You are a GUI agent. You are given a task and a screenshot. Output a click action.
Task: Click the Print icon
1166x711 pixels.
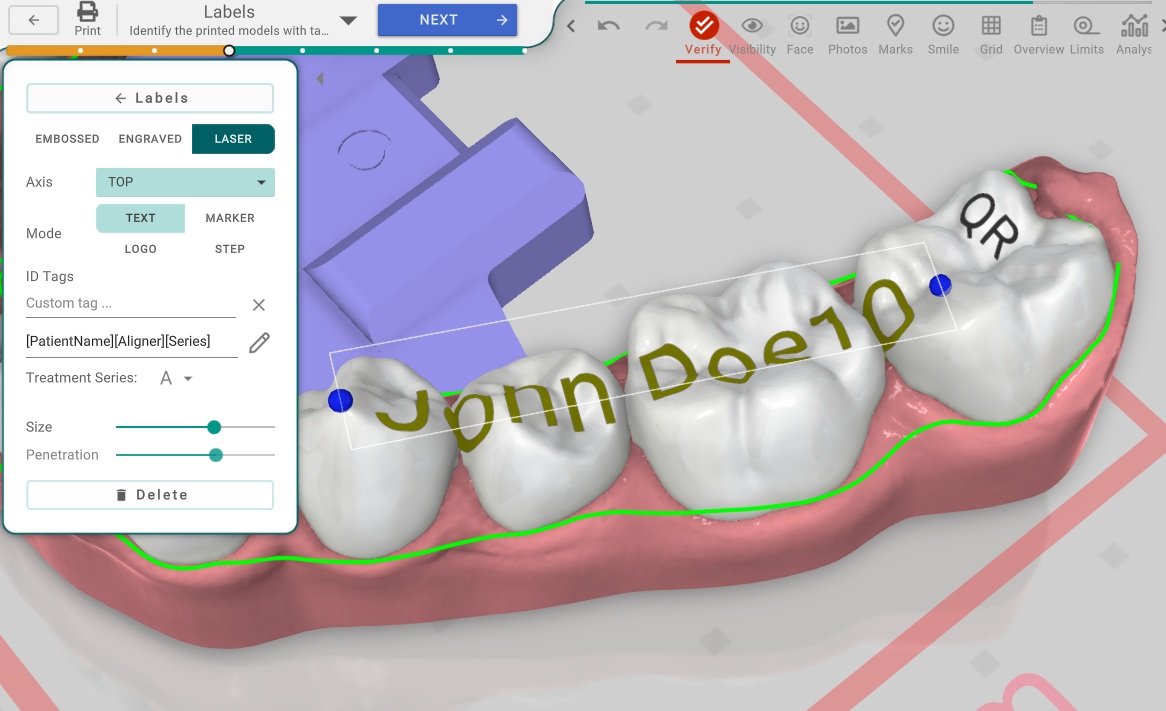[87, 19]
